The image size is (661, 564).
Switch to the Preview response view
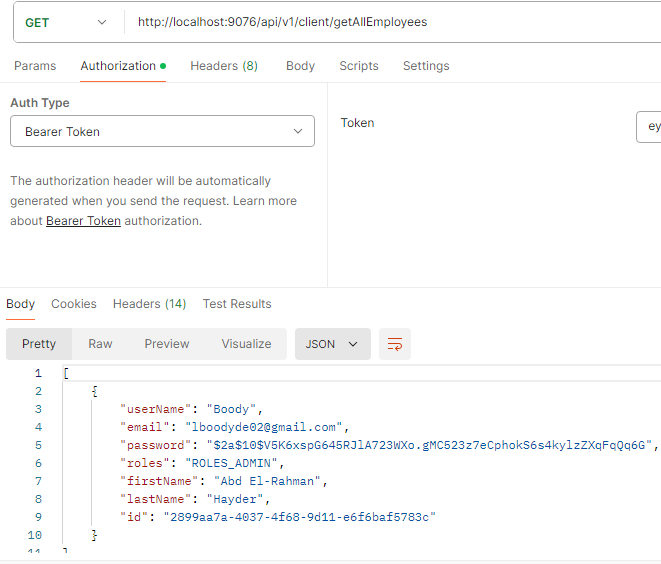167,344
